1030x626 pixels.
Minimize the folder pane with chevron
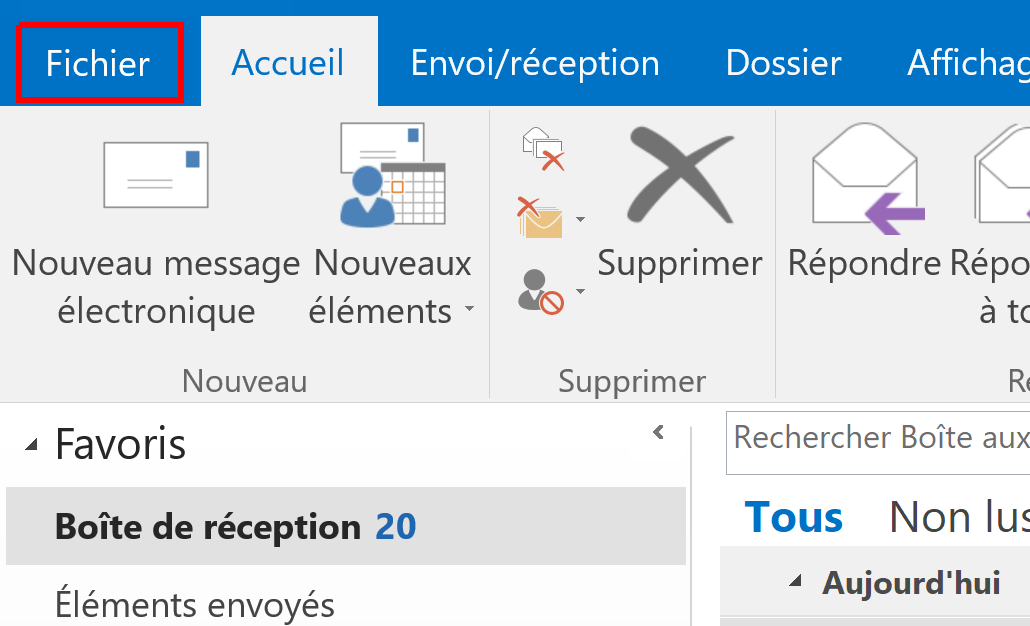[658, 433]
